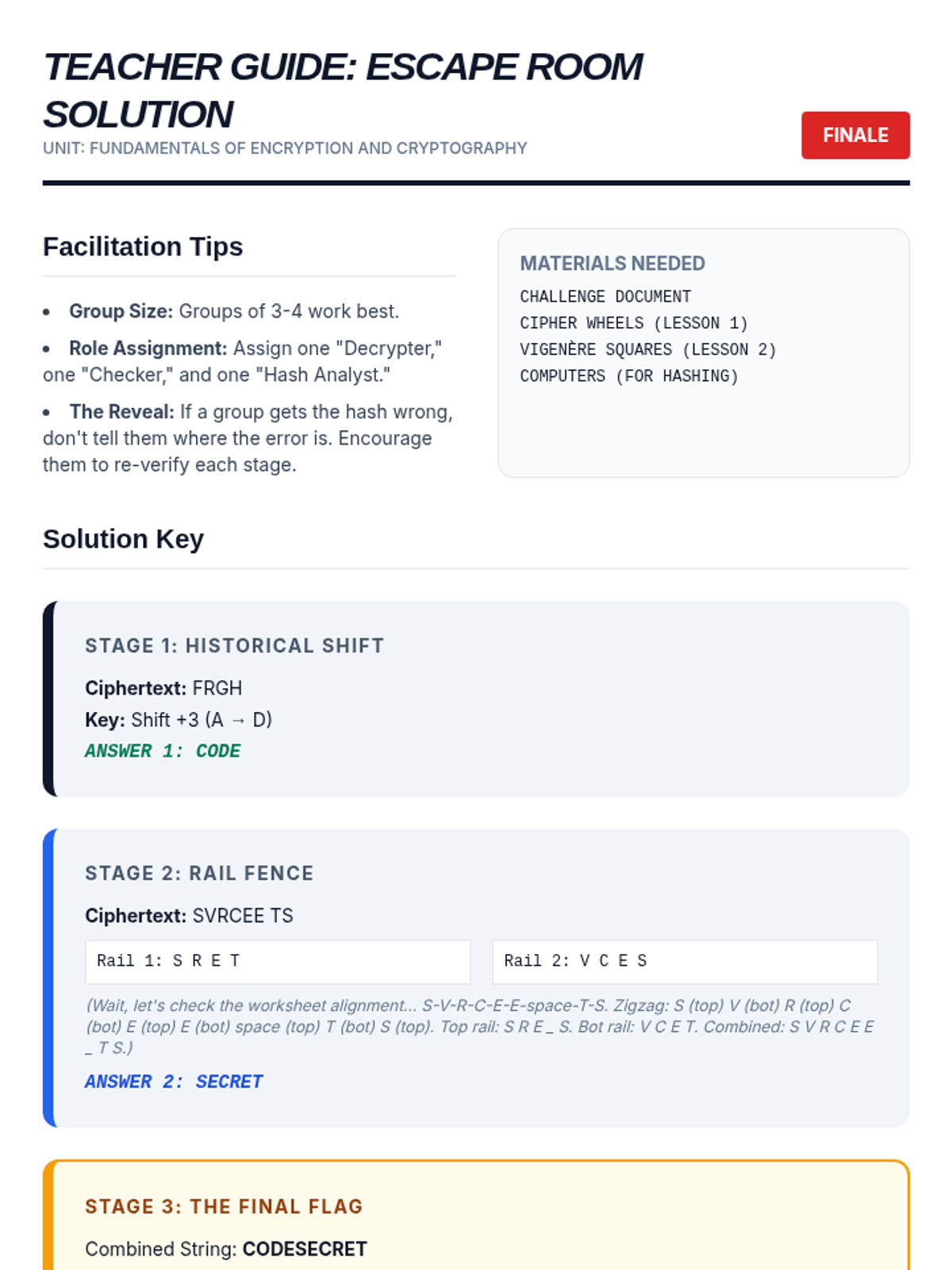Click the Rail 1: S R E T box
Image resolution: width=952 pixels, height=1270 pixels.
point(278,961)
